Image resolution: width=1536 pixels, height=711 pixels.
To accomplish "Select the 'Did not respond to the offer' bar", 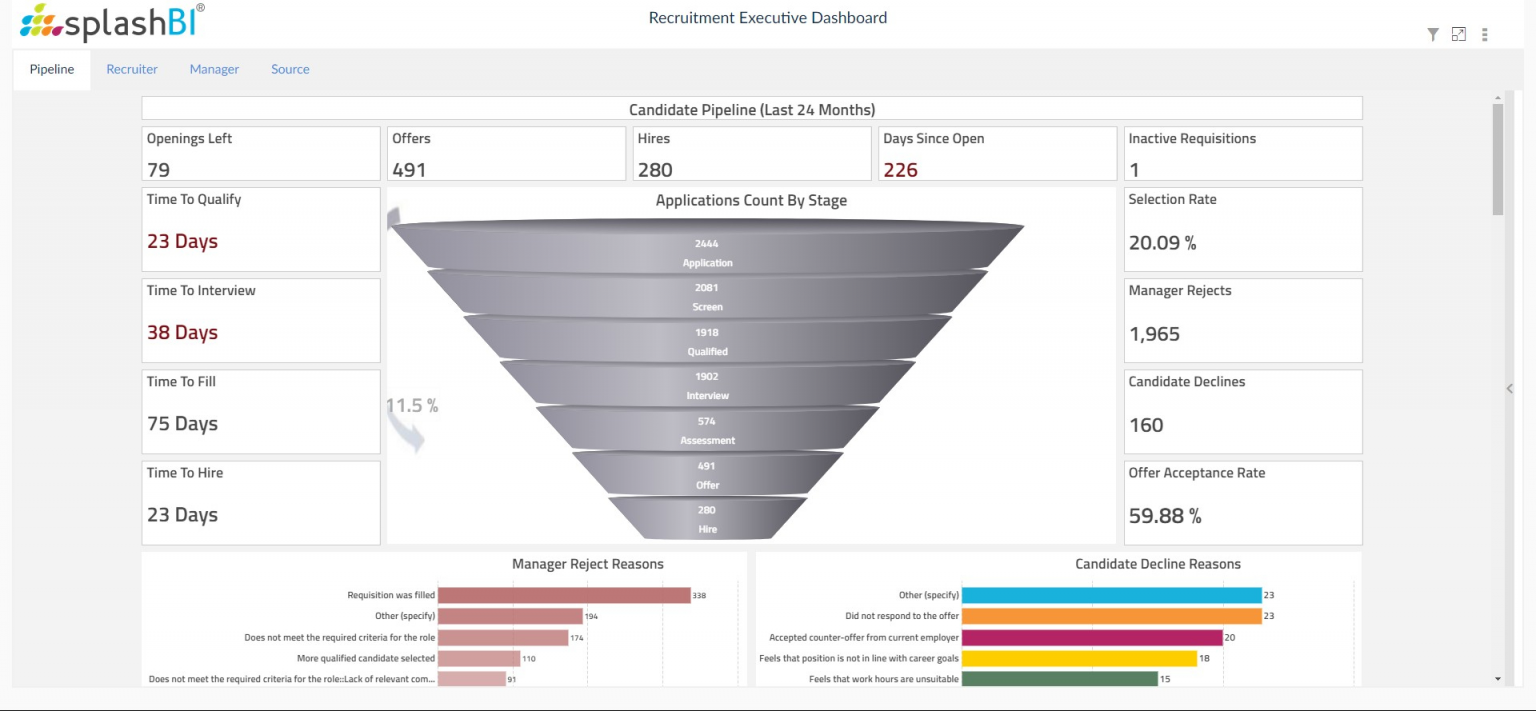I will click(x=1110, y=615).
